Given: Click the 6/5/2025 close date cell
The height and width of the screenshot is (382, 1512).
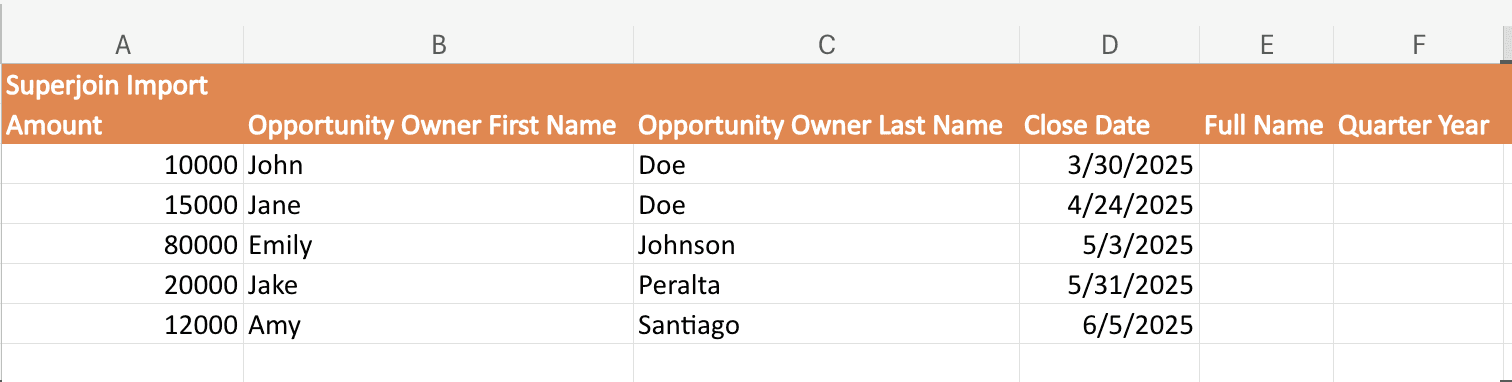Looking at the screenshot, I should pyautogui.click(x=1109, y=324).
